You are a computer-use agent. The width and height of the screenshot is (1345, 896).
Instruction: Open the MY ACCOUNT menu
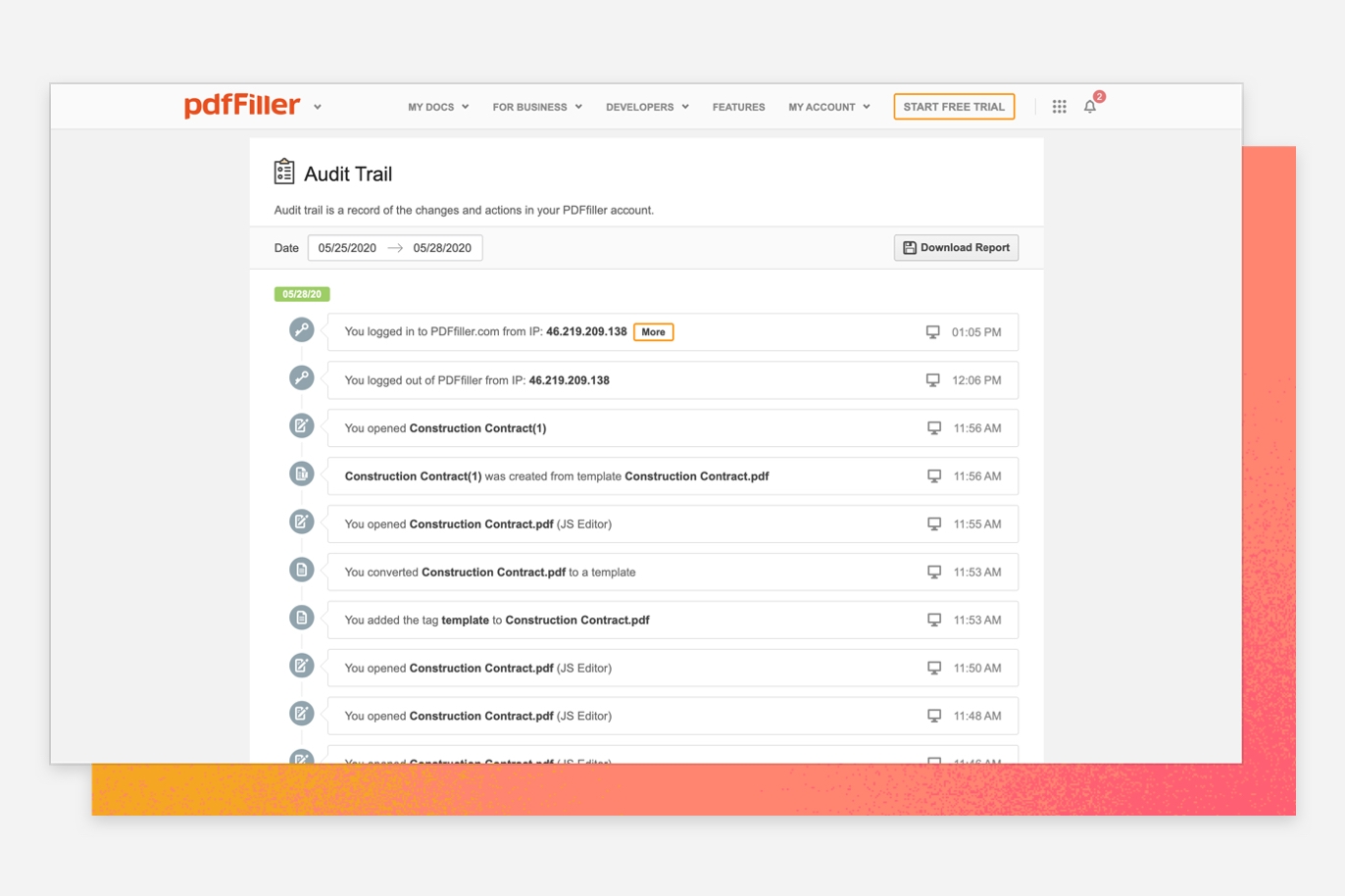click(829, 107)
